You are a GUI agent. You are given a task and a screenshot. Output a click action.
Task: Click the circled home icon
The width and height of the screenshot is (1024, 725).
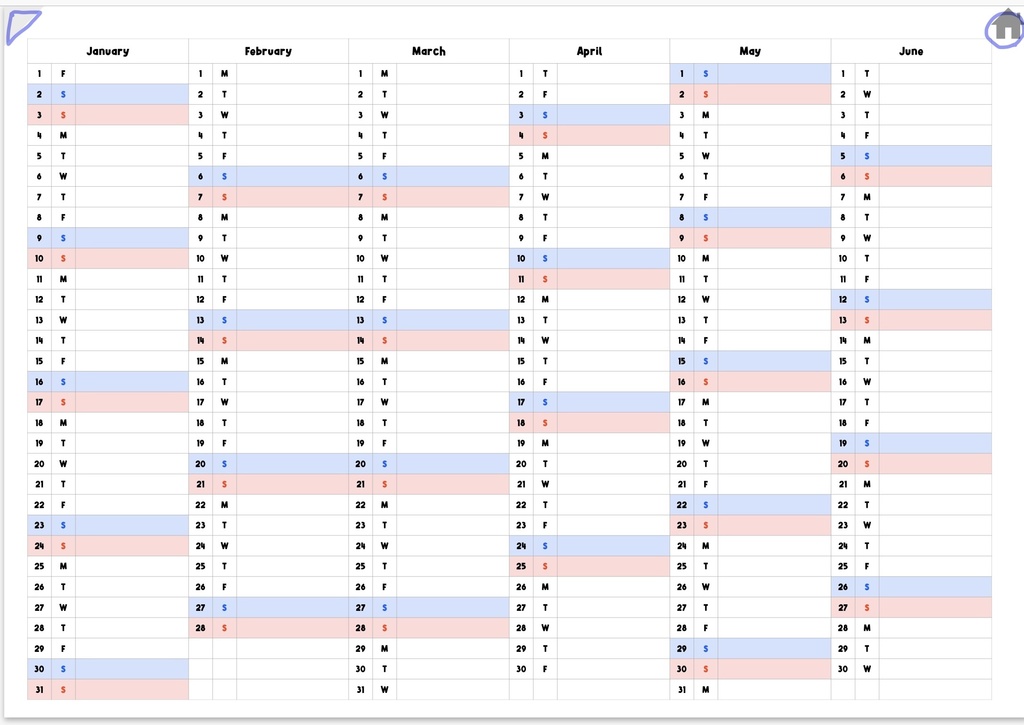click(x=1007, y=29)
